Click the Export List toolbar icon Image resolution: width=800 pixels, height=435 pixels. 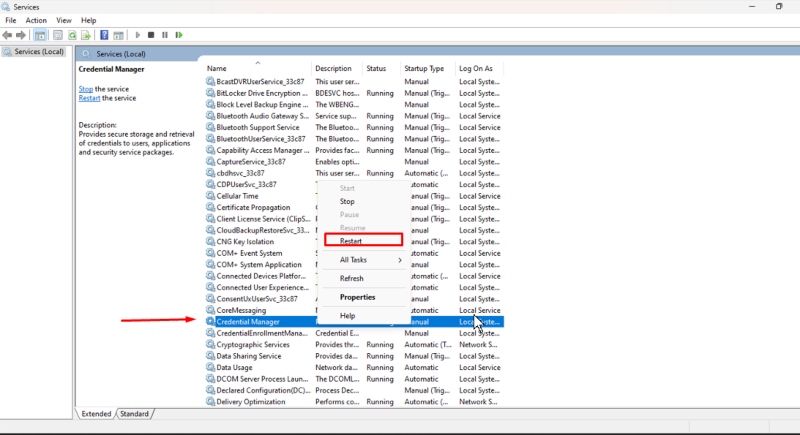(86, 35)
